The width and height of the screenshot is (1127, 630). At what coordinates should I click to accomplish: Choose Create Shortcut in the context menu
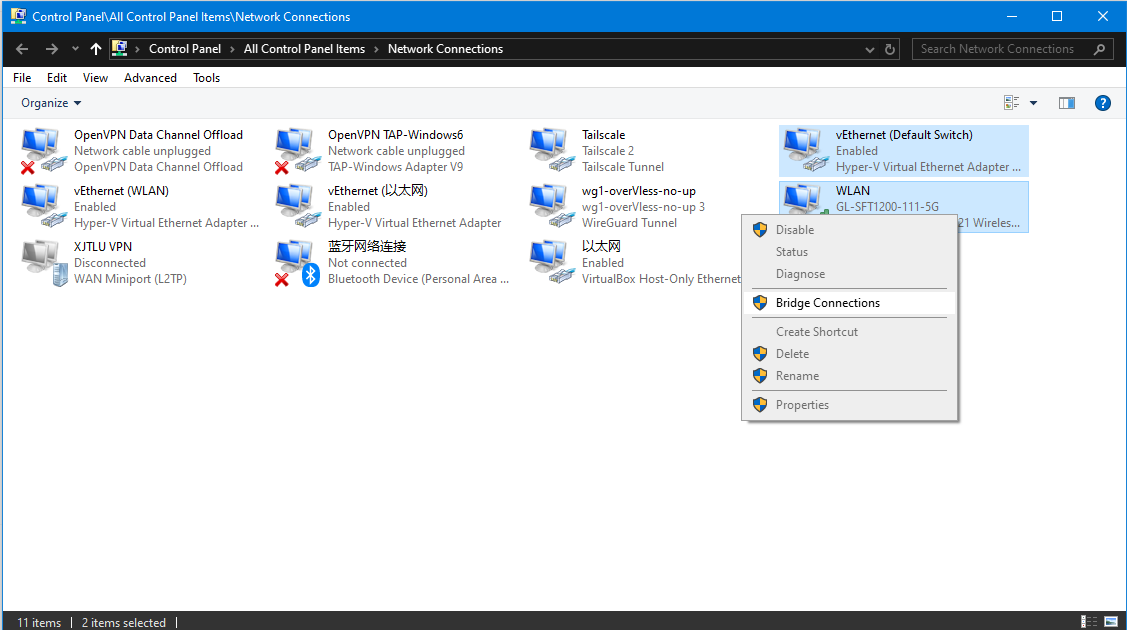[x=850, y=332]
